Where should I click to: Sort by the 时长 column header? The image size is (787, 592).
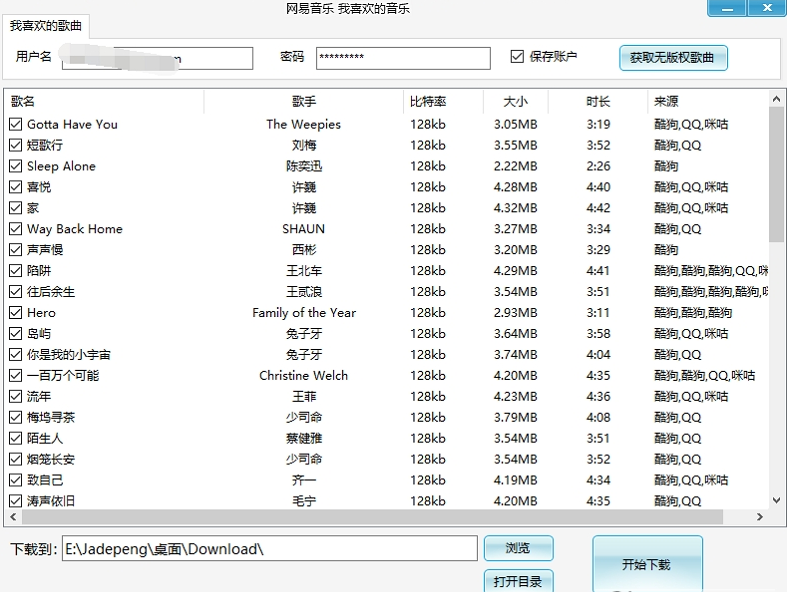598,101
